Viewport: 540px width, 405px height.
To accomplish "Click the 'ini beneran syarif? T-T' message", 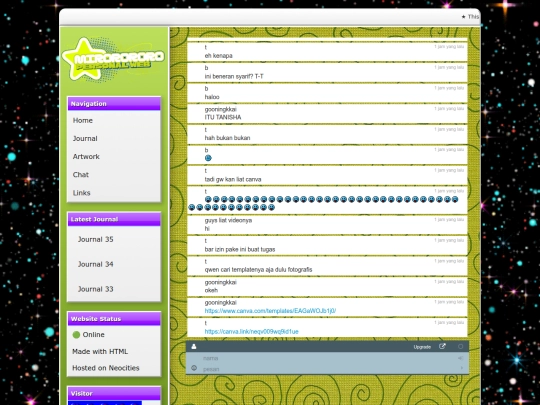I will (x=234, y=76).
